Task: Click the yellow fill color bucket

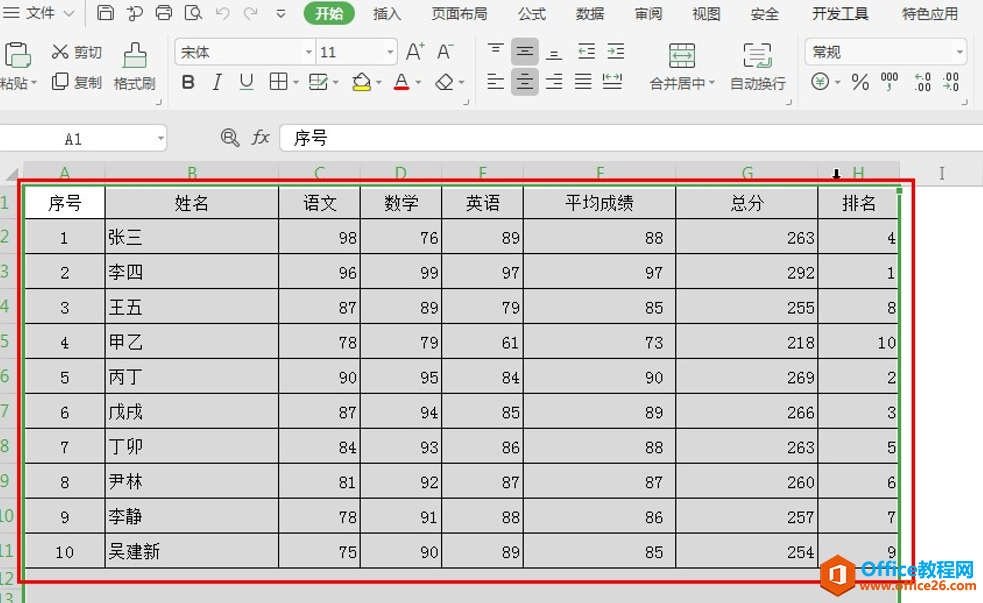Action: click(x=361, y=81)
